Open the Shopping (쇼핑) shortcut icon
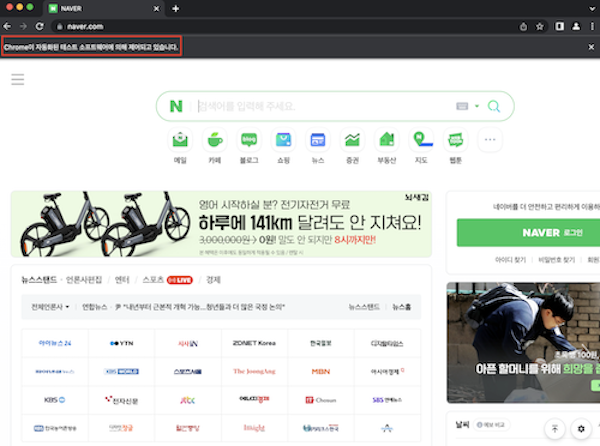Screen dimensions: 600x446 click(x=284, y=140)
